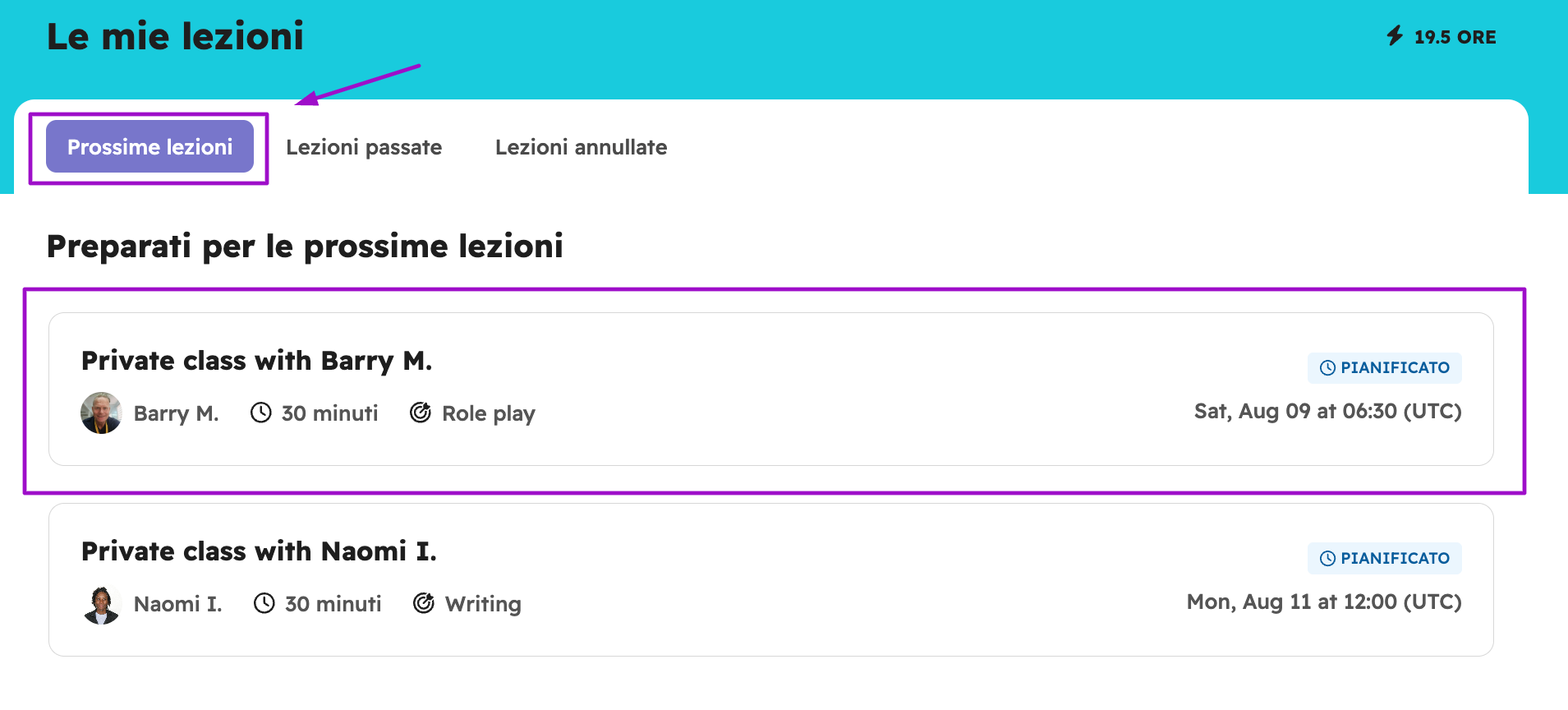Viewport: 1568px width, 710px height.
Task: Click the clock icon in Naomi's class
Action: tap(264, 603)
